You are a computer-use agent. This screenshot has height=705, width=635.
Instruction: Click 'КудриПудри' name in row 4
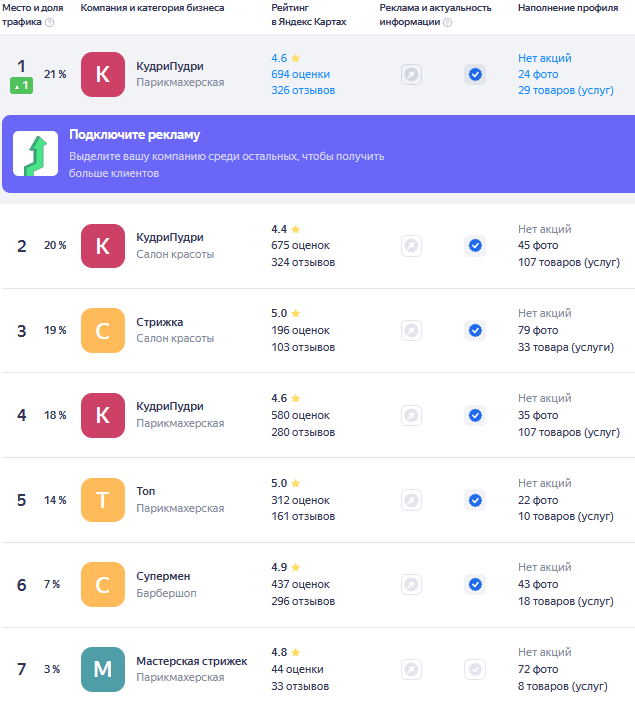tap(170, 406)
